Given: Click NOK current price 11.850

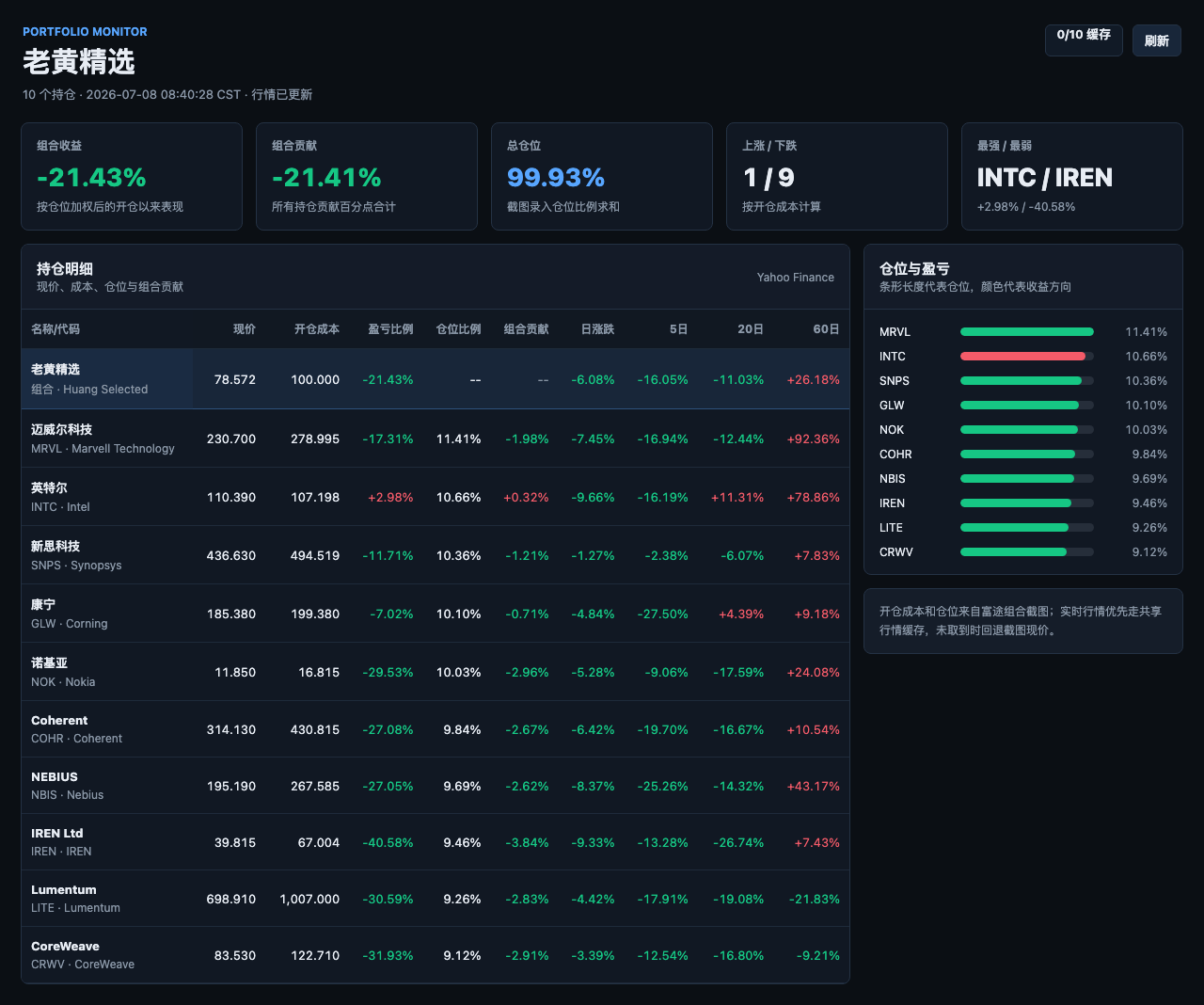Looking at the screenshot, I should pos(235,672).
